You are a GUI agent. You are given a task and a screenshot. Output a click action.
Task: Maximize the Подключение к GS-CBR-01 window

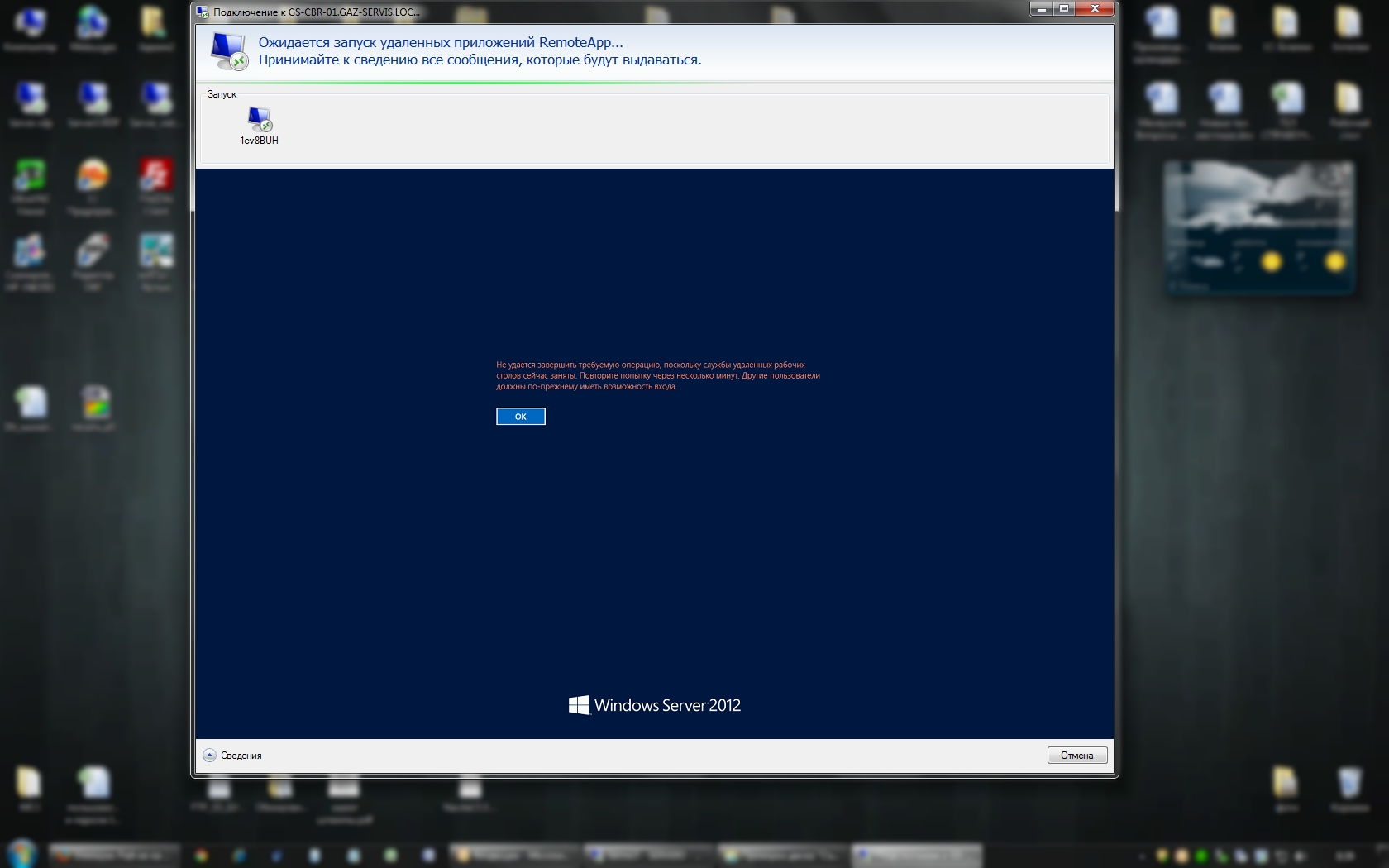(x=1065, y=9)
